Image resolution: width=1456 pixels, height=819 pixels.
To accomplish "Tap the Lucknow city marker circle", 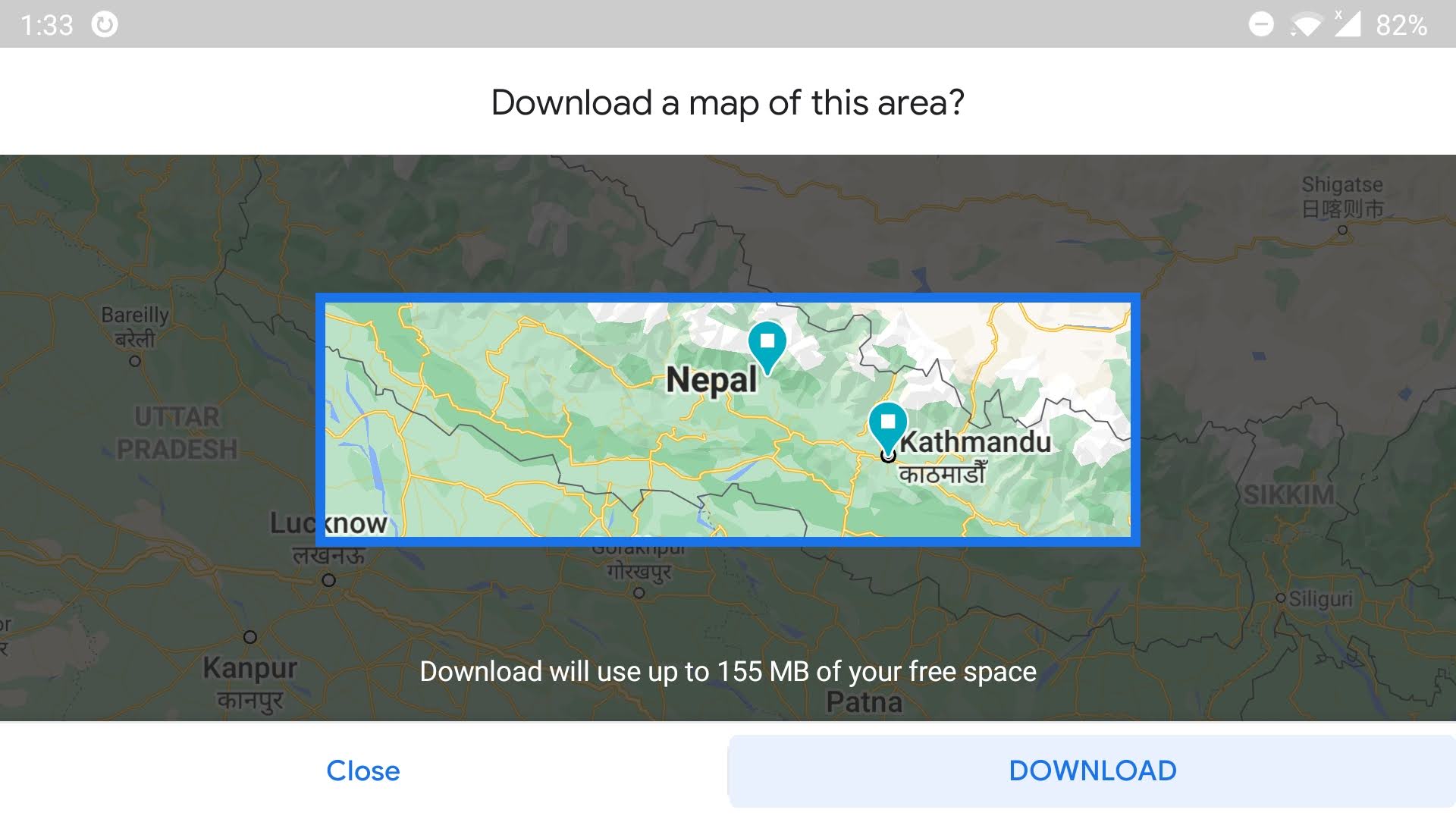I will coord(328,580).
